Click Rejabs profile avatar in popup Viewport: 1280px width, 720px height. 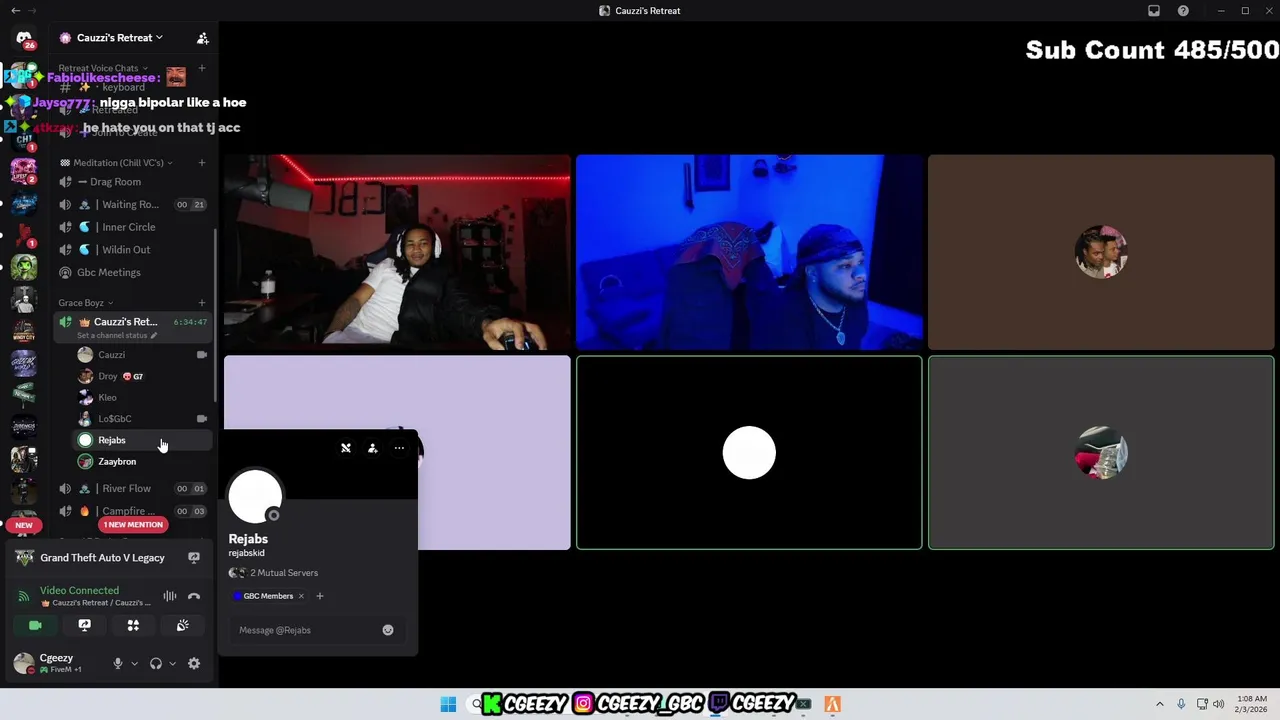255,495
